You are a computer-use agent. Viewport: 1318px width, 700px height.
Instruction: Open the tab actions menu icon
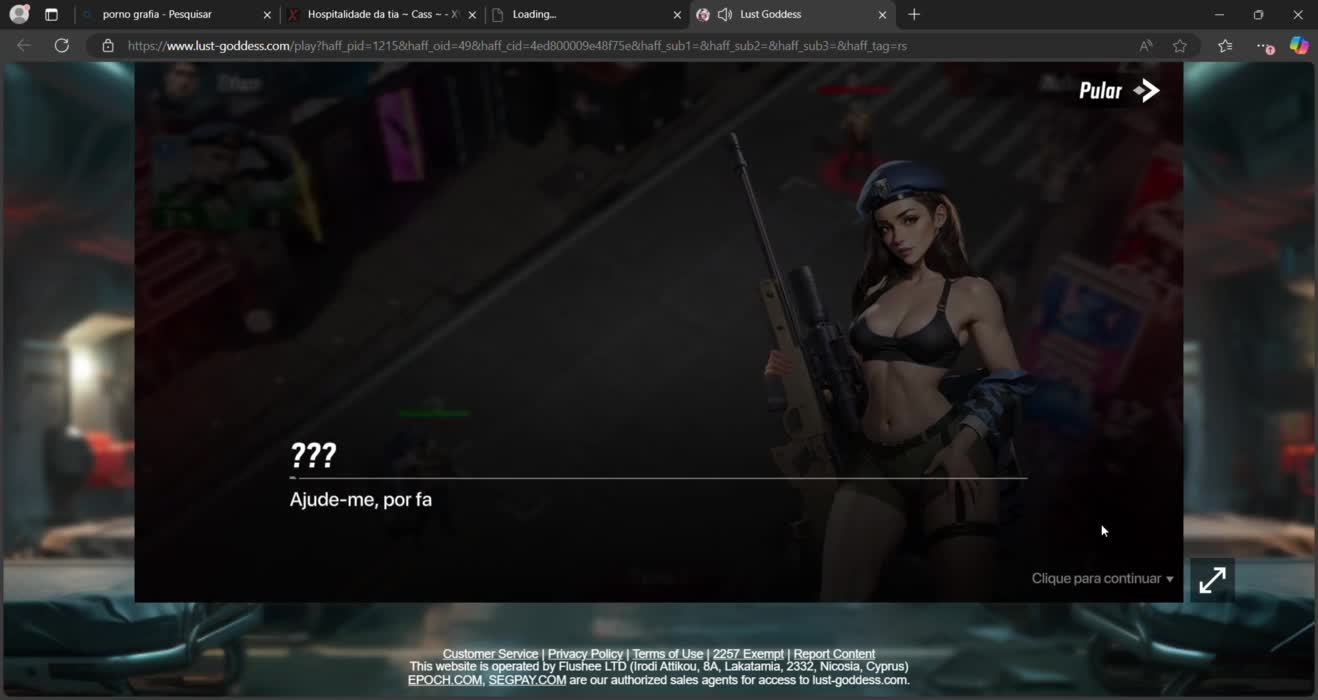[x=52, y=15]
